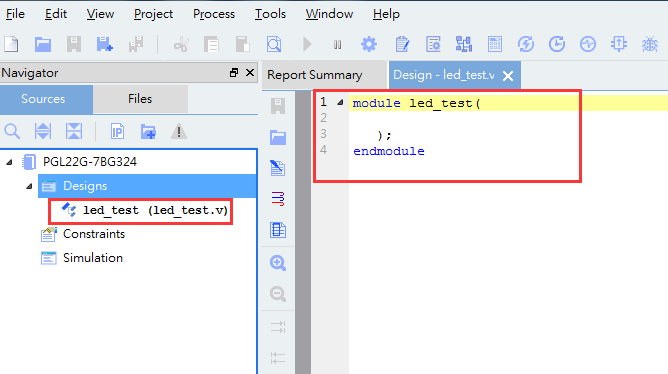
Task: Open project settings gear icon
Action: [x=369, y=44]
